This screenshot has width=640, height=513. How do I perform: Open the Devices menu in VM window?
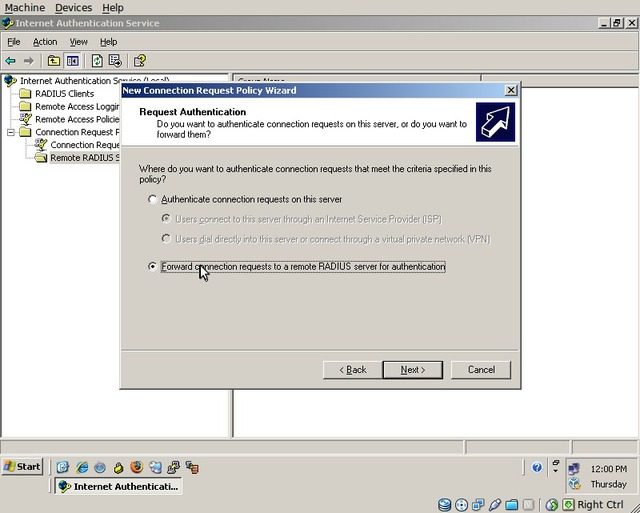pyautogui.click(x=73, y=8)
